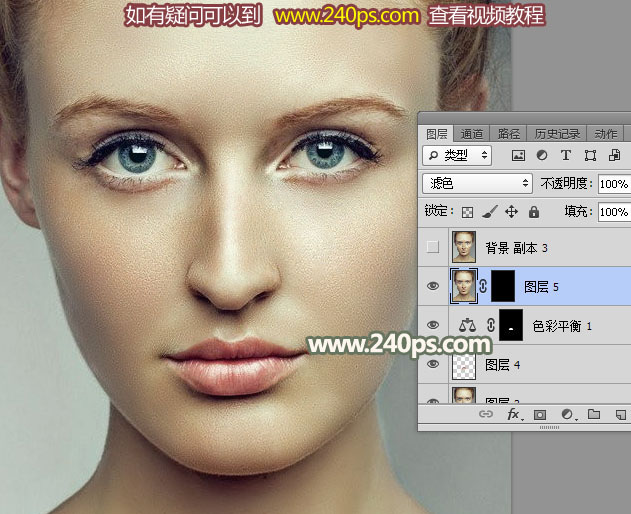Filter layers by type text icon
The image size is (631, 514).
(x=566, y=155)
